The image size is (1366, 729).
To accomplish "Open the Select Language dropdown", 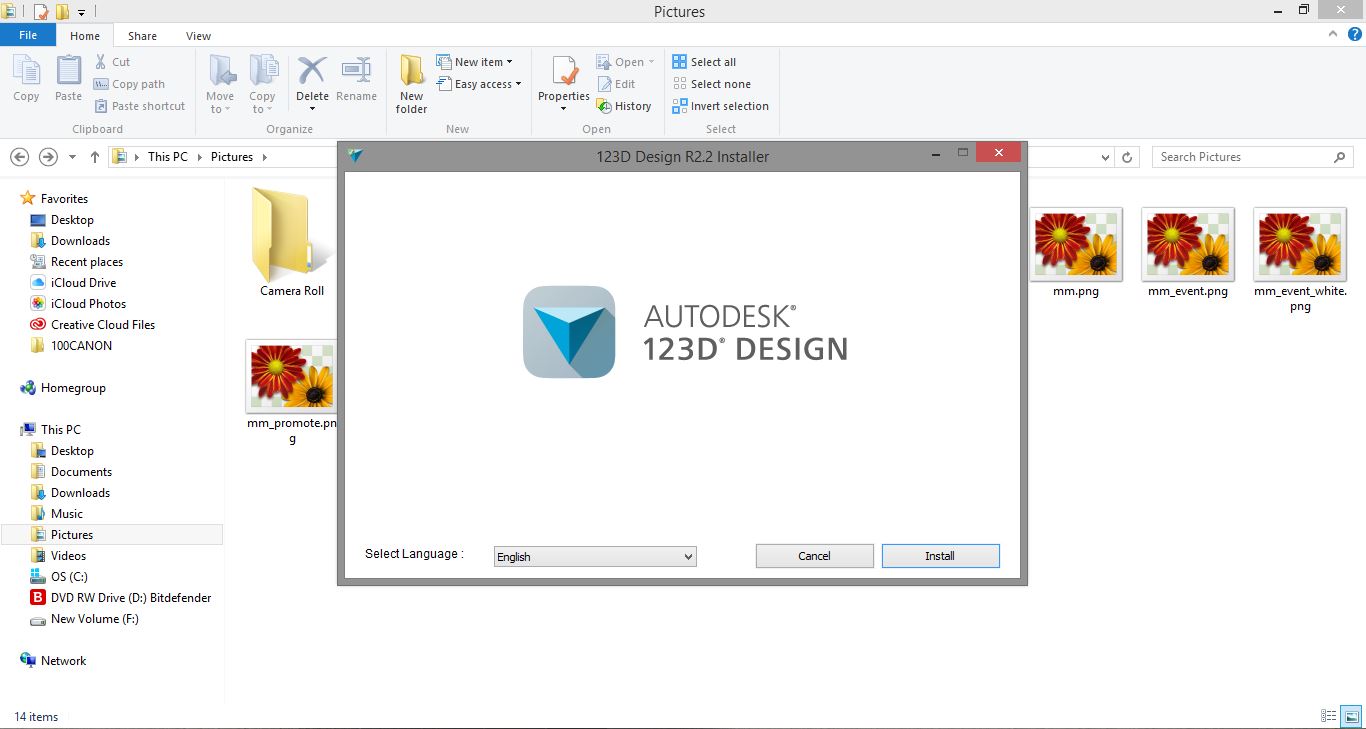I will (x=595, y=557).
